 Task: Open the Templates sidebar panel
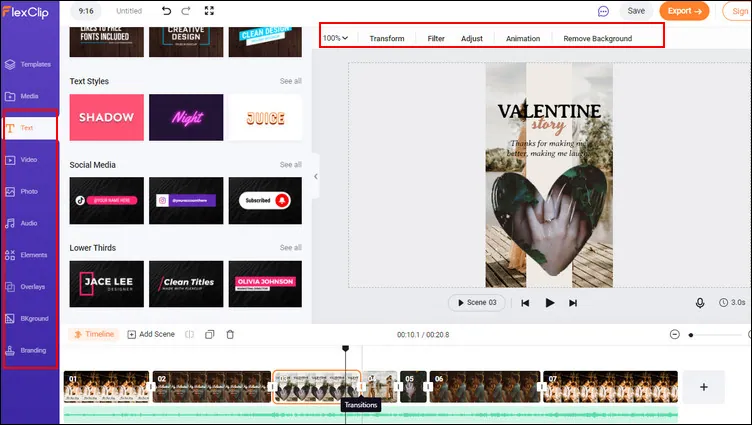coord(28,64)
